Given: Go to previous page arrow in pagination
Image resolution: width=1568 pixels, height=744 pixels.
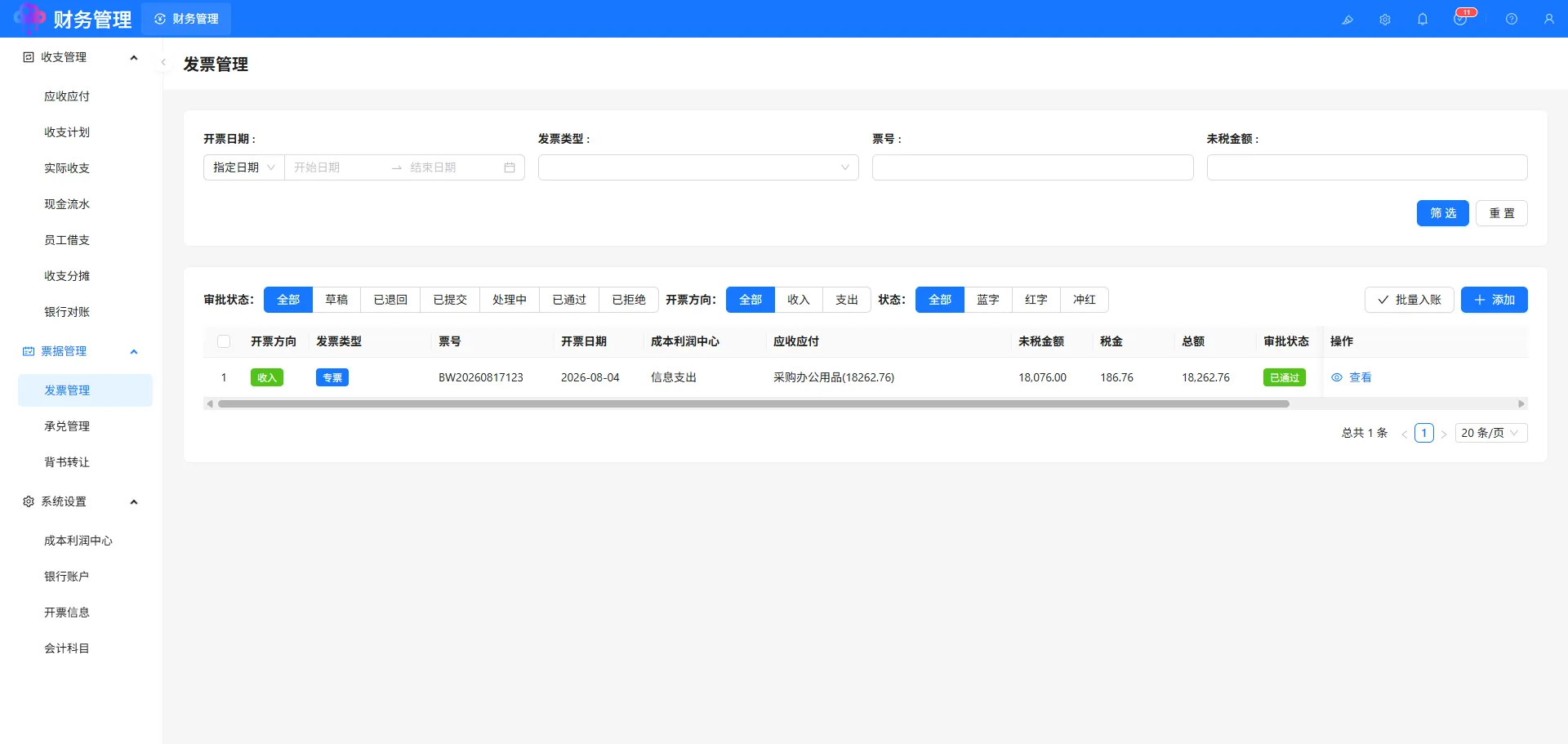Looking at the screenshot, I should tap(1405, 434).
